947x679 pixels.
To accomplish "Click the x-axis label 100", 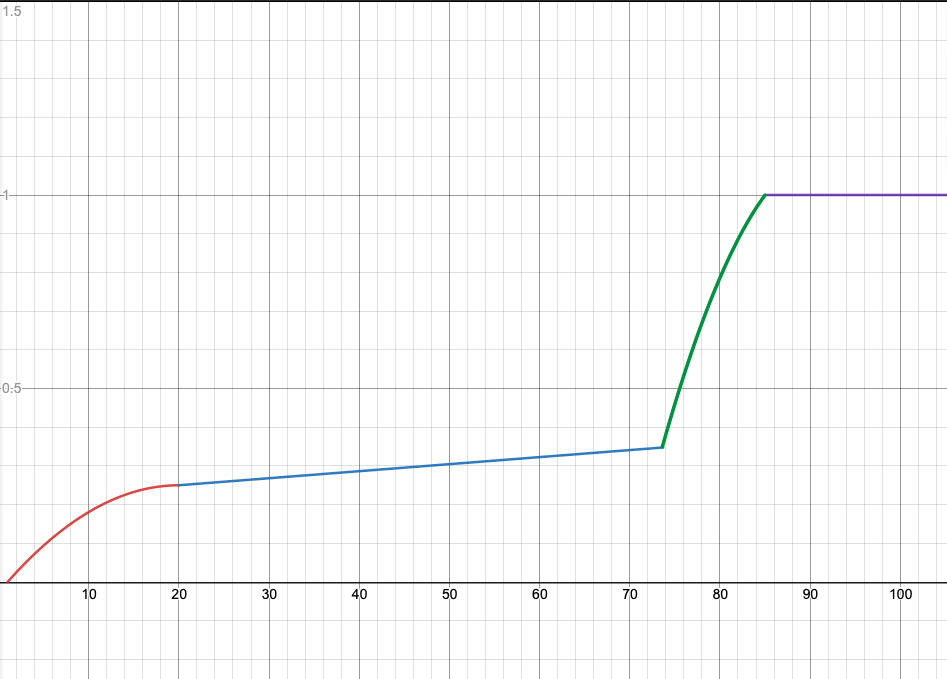I will 900,595.
